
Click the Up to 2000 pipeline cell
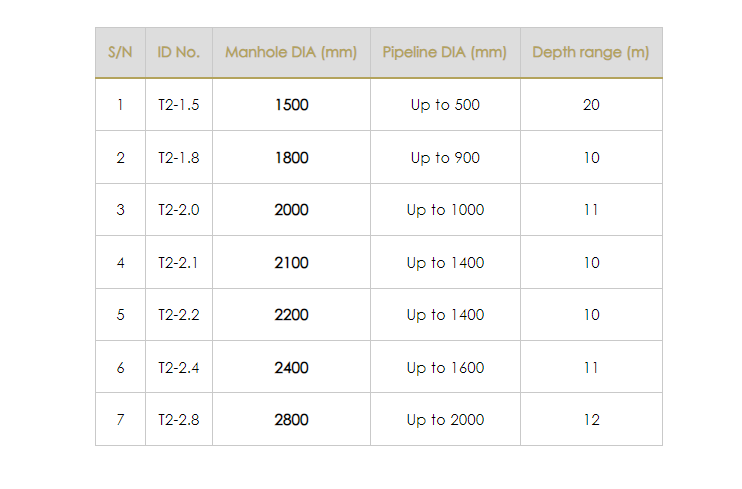445,420
